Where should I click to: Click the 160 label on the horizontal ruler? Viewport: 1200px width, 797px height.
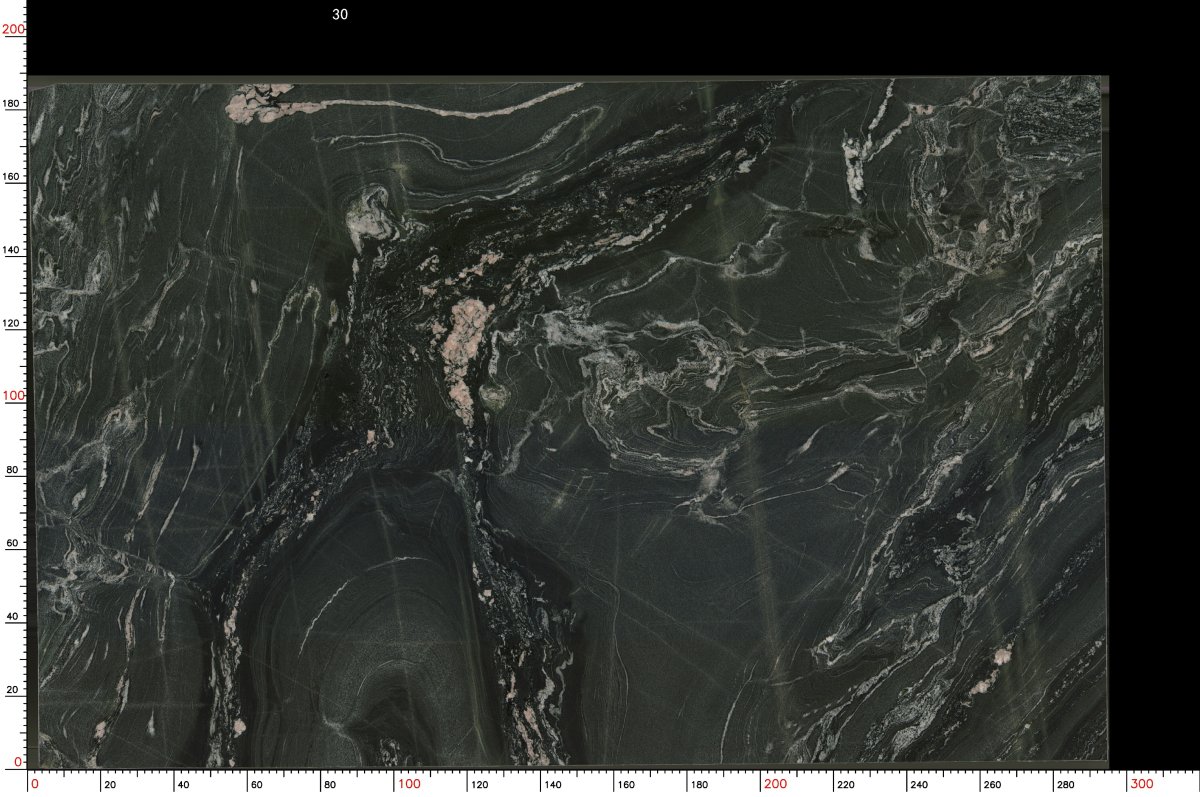click(627, 784)
